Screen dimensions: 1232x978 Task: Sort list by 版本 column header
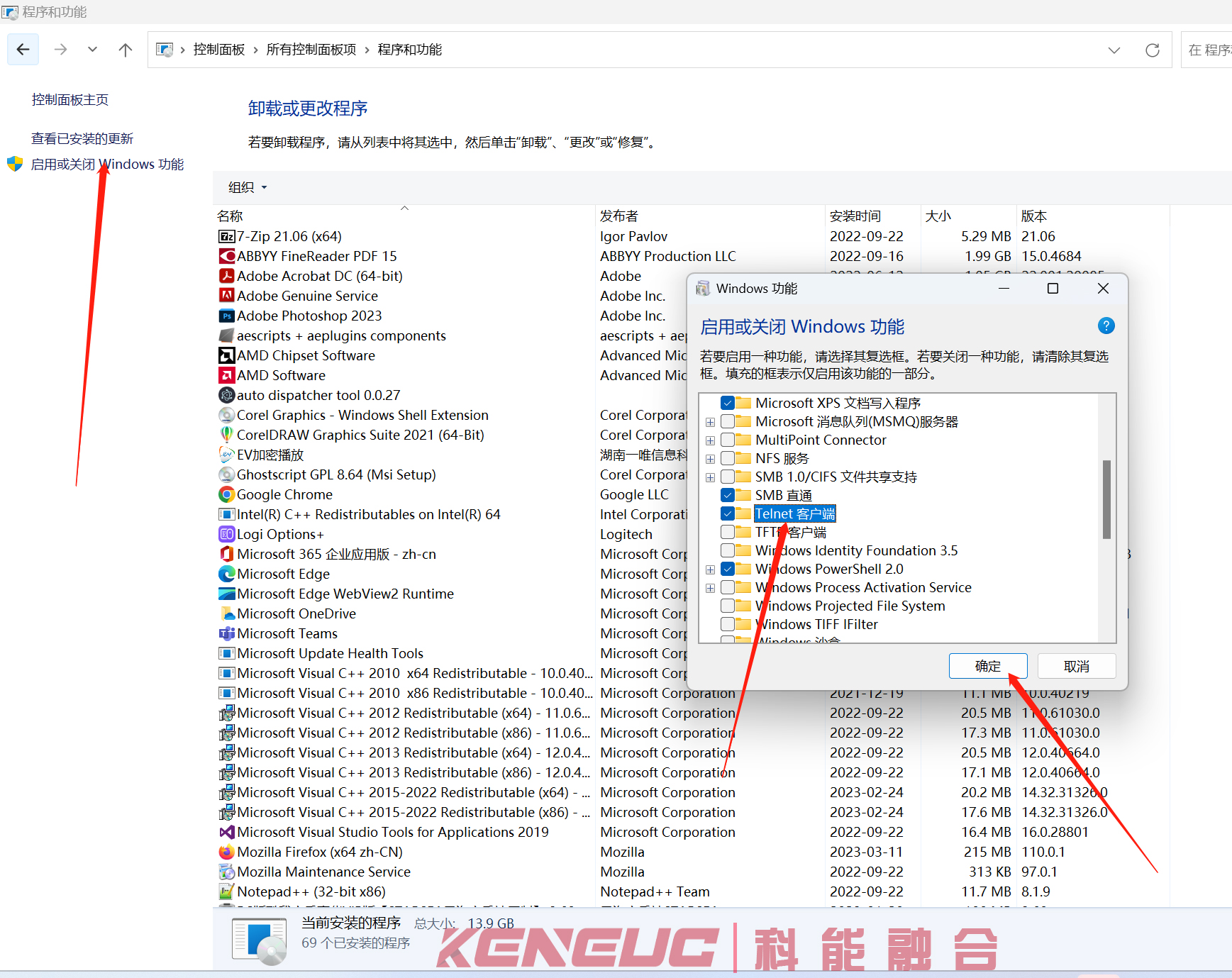click(1092, 216)
